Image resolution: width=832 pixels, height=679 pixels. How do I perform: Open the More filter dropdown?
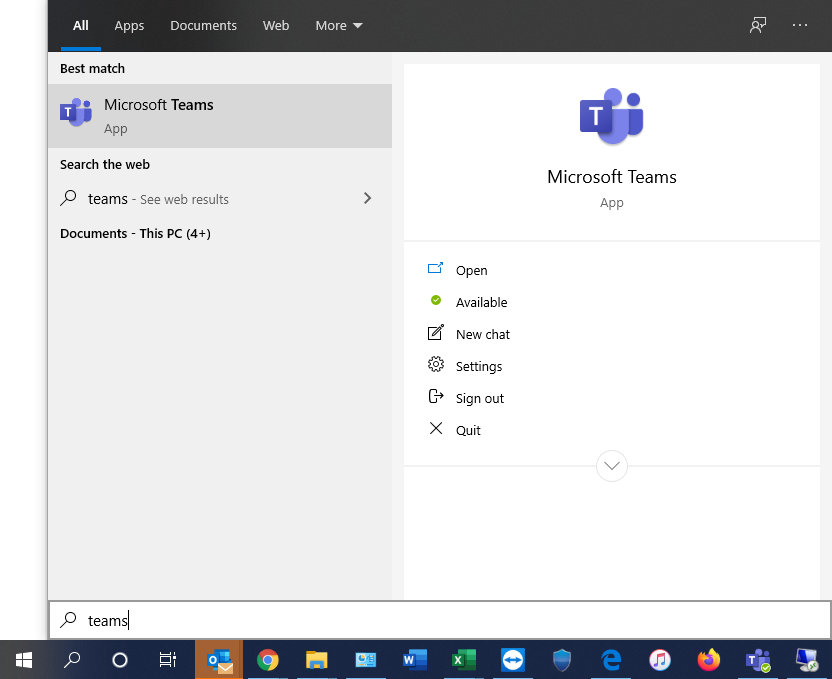click(338, 25)
